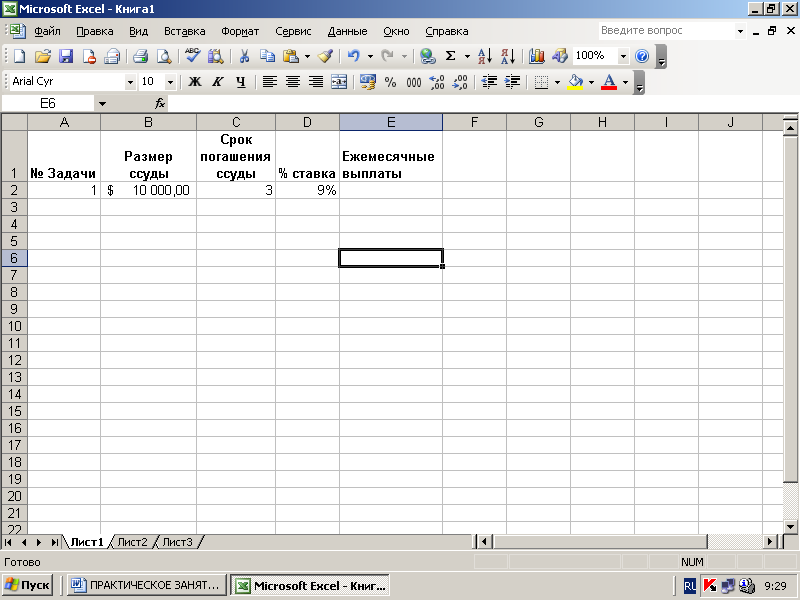Create a new blank workbook
The image size is (800, 600).
19,56
